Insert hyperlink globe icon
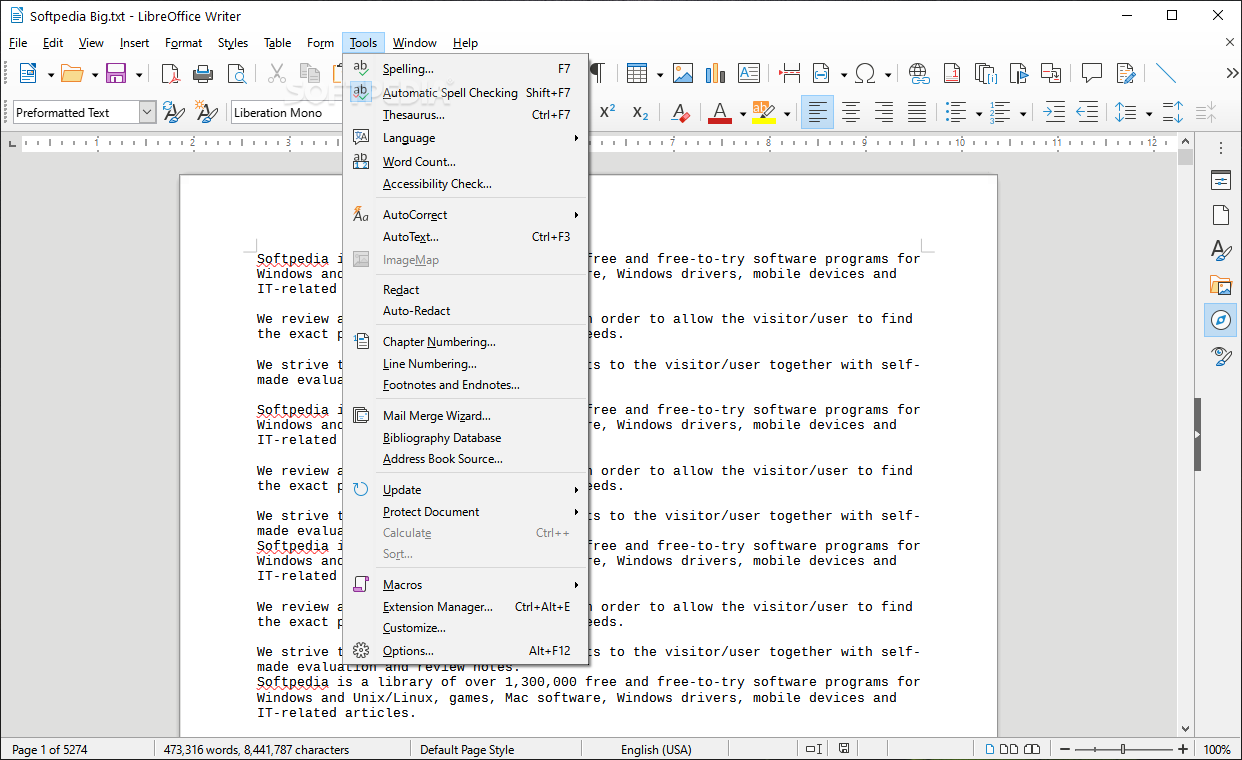 [920, 73]
